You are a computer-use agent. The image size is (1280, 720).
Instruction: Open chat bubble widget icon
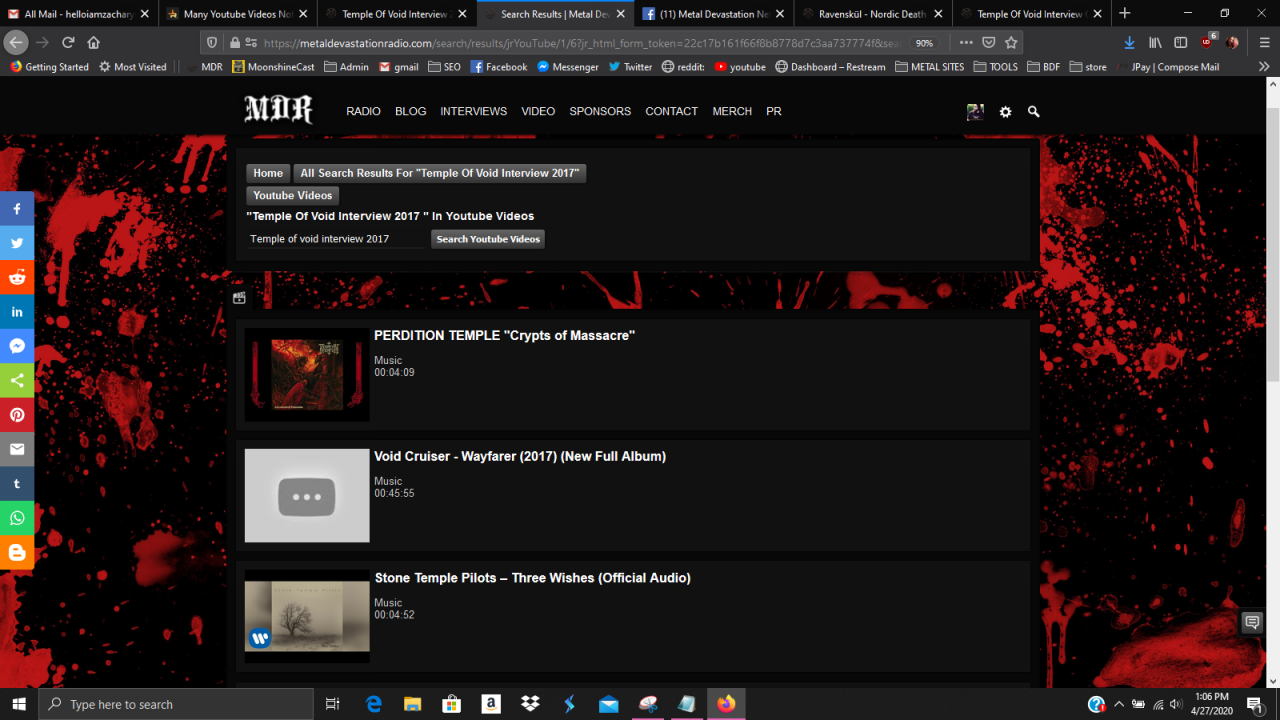tap(1251, 622)
